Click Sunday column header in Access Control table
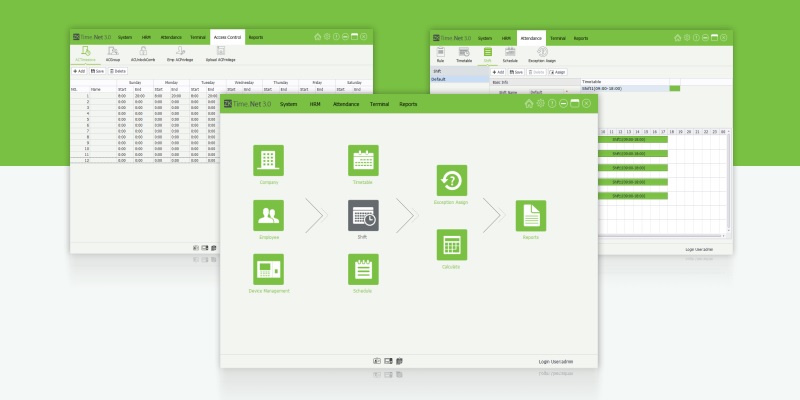800x400 pixels. [135, 83]
